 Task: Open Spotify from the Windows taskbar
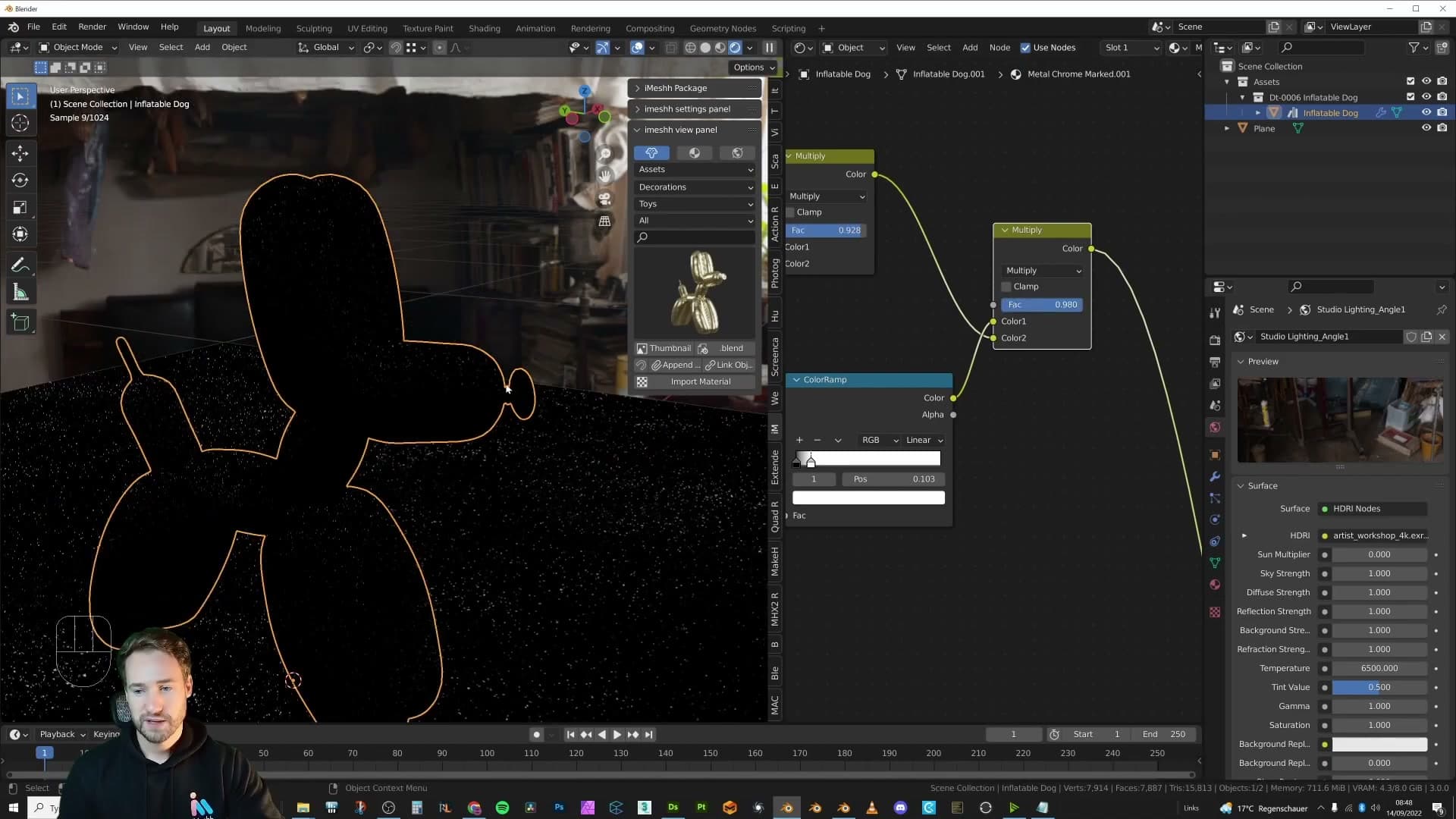pyautogui.click(x=502, y=808)
